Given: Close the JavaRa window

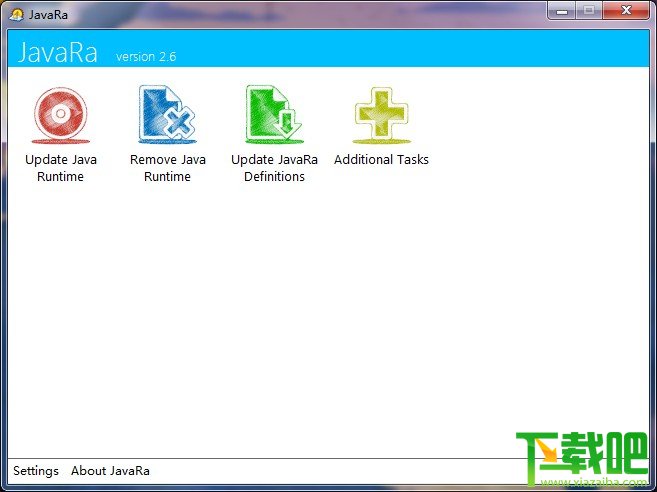Looking at the screenshot, I should [626, 11].
